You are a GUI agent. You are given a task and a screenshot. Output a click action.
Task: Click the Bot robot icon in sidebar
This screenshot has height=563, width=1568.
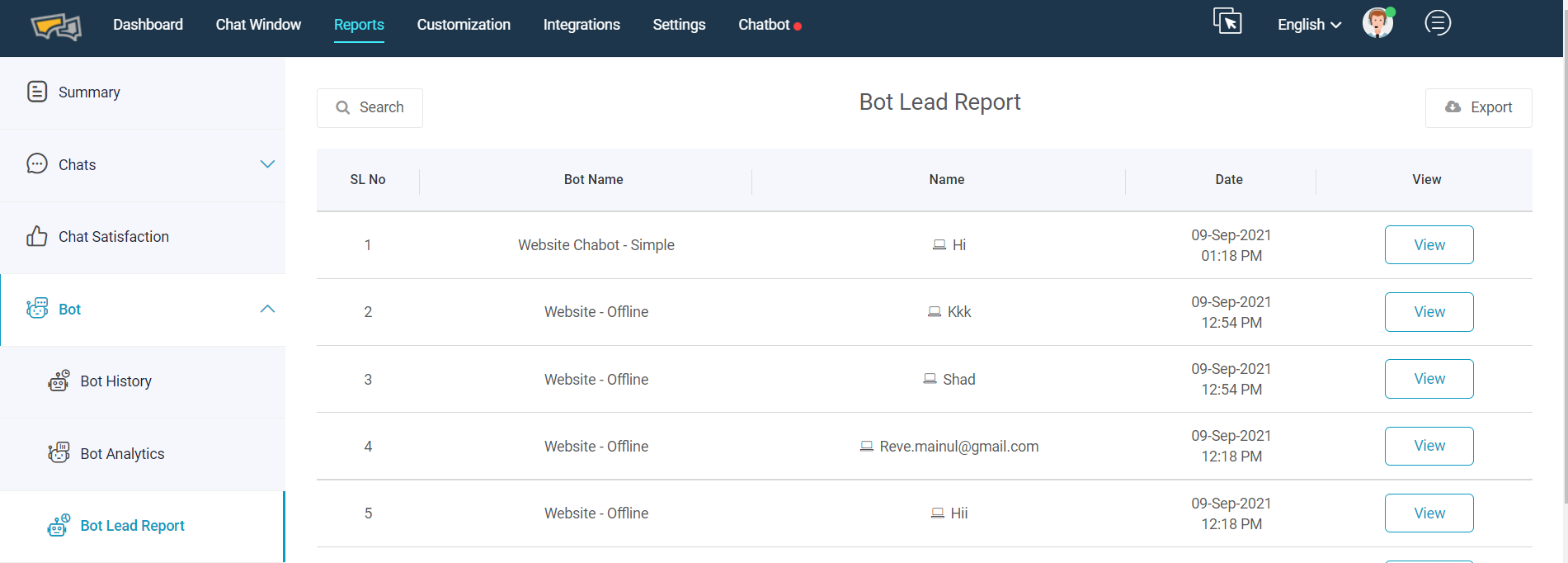37,309
